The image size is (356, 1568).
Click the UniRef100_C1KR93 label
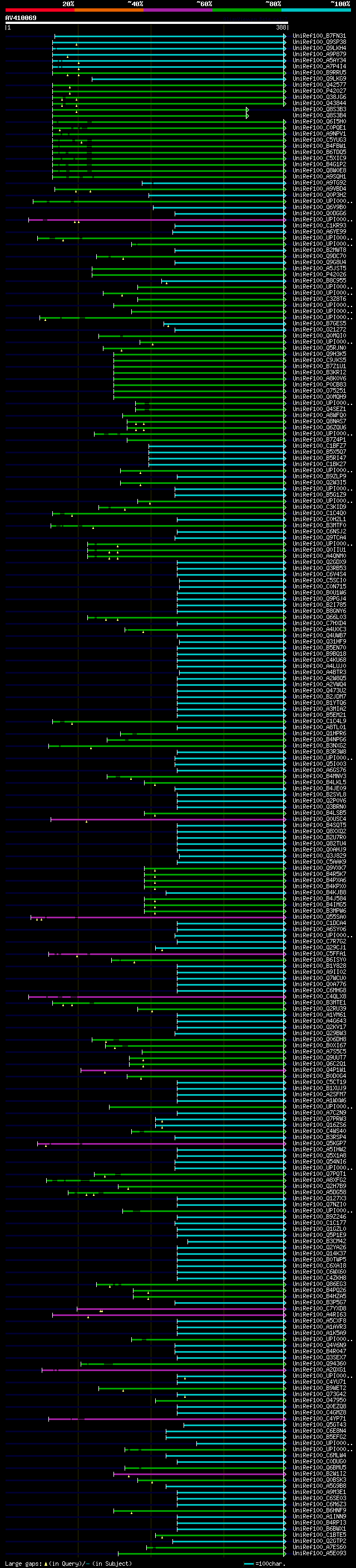319,226
